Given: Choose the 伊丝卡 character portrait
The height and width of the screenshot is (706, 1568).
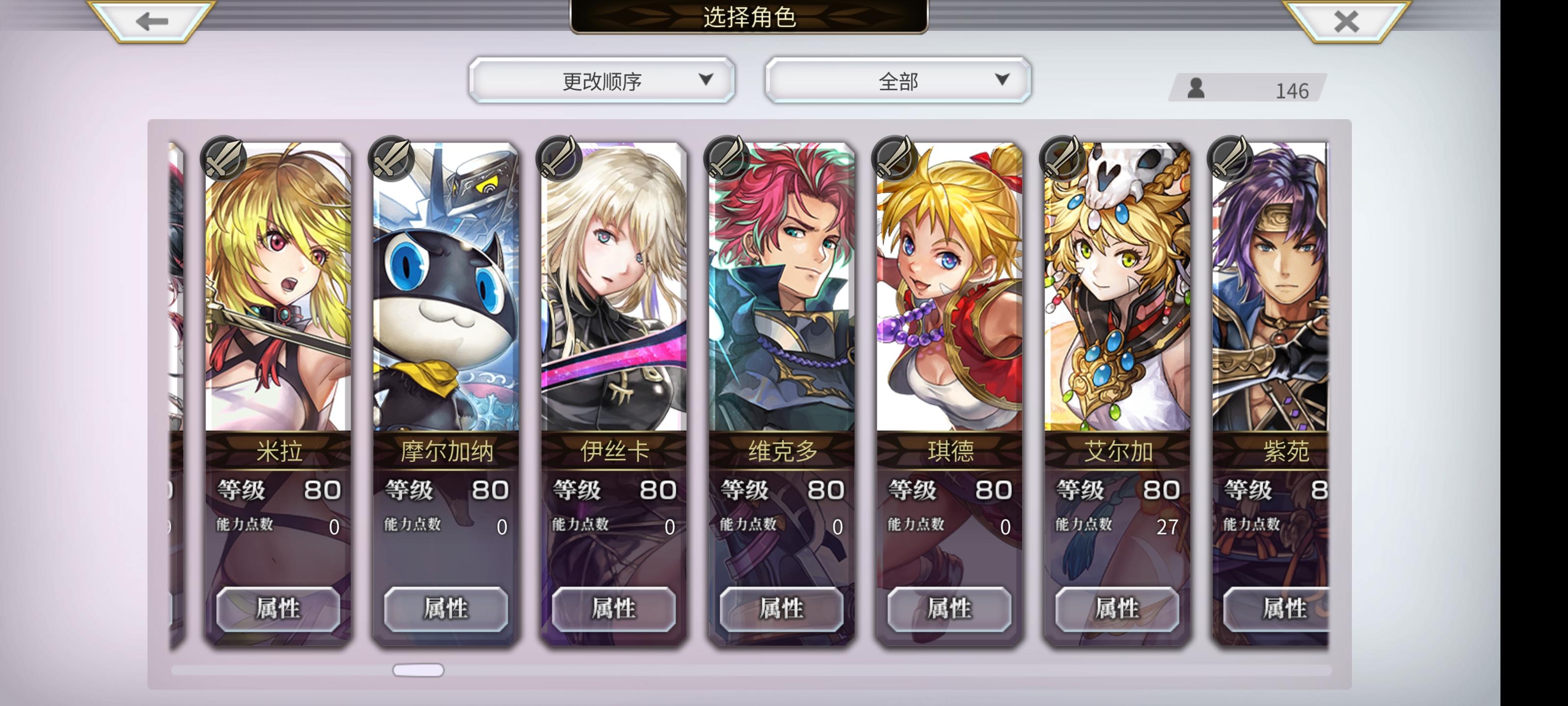Looking at the screenshot, I should click(x=614, y=286).
